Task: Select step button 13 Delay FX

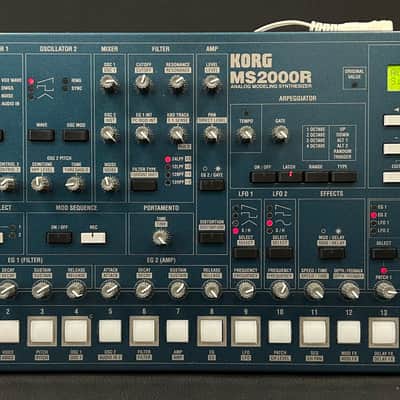Action: click(x=383, y=332)
